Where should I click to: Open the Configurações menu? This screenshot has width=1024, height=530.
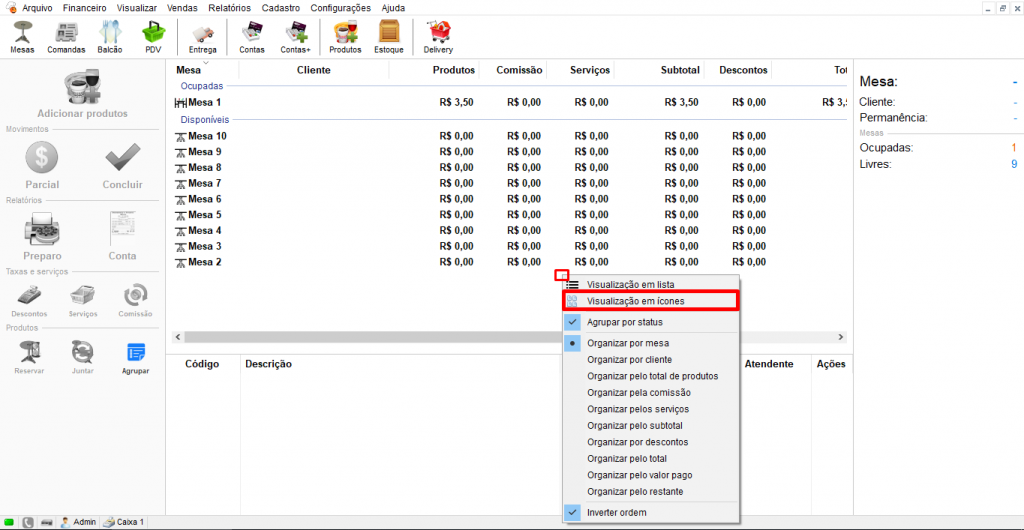click(340, 7)
